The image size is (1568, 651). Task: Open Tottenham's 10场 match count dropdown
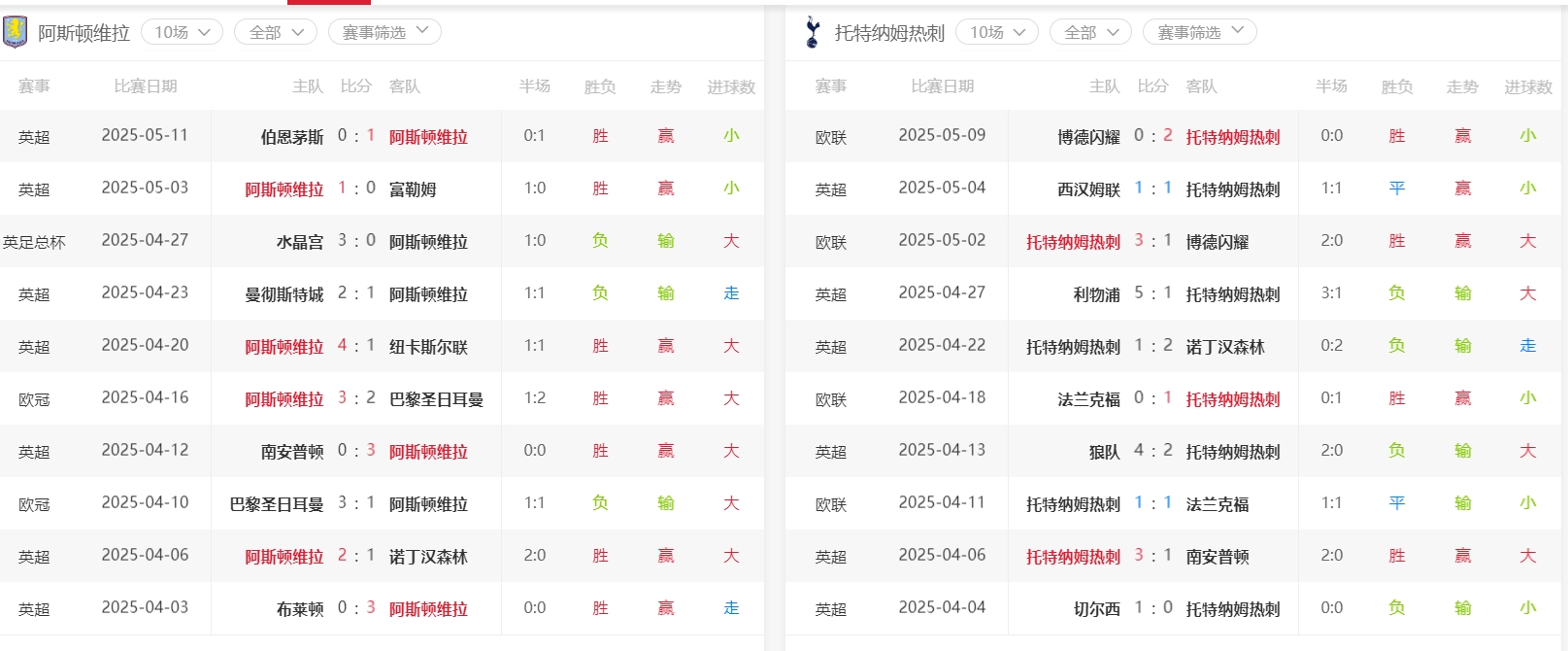pos(997,32)
